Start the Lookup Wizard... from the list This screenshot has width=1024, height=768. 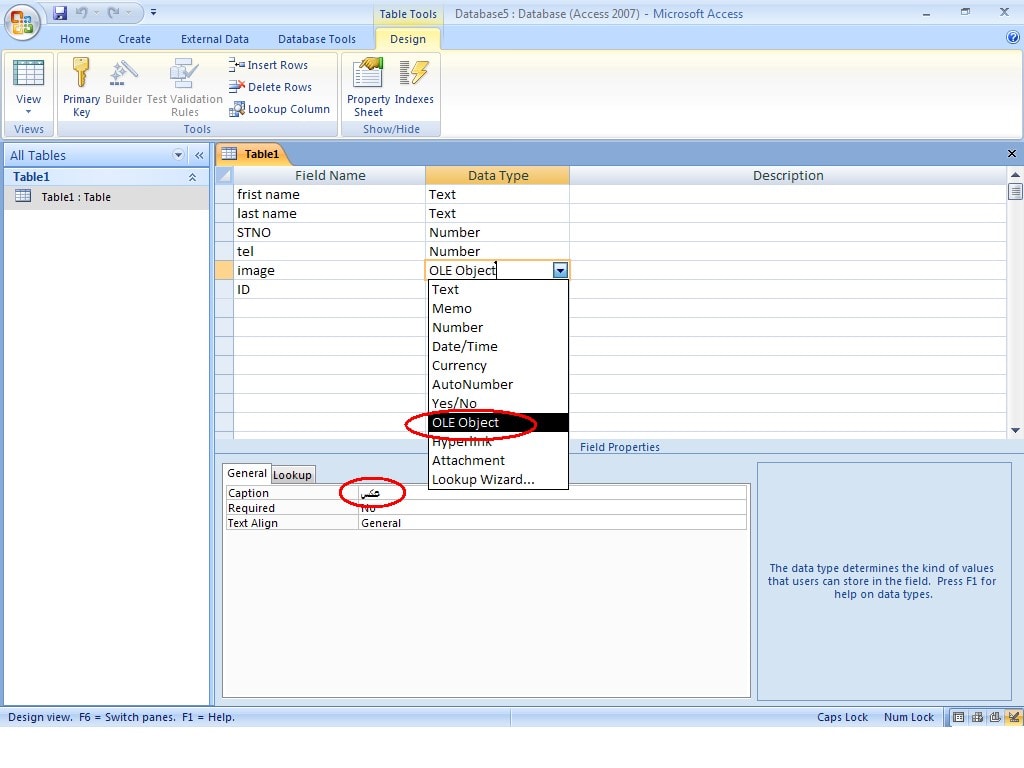(x=498, y=479)
